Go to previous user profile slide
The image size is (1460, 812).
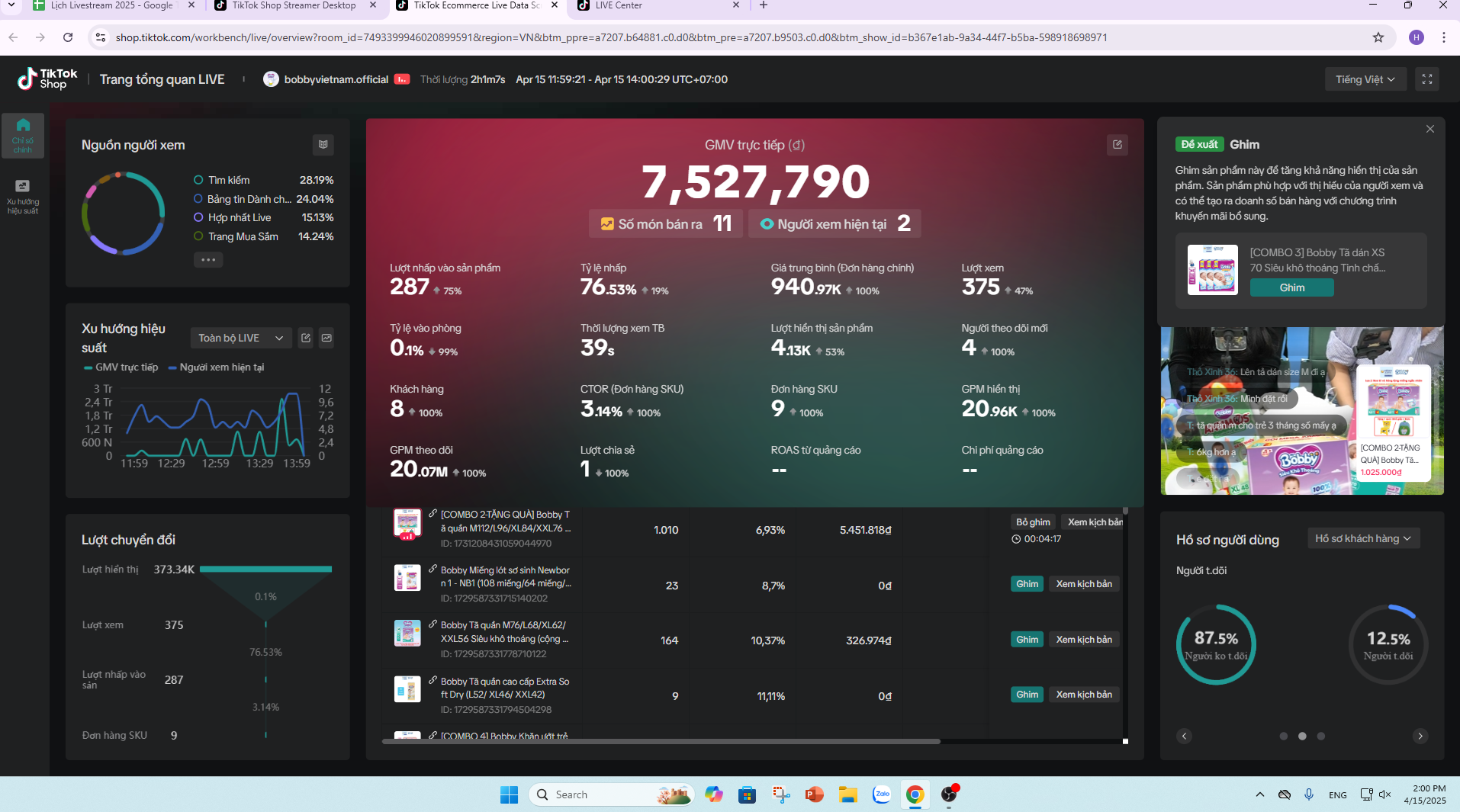1184,736
